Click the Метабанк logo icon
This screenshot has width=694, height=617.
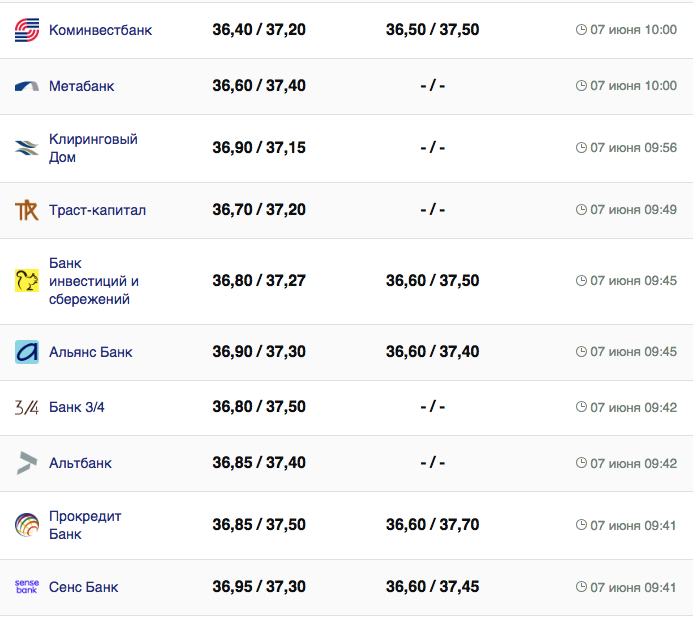27,86
